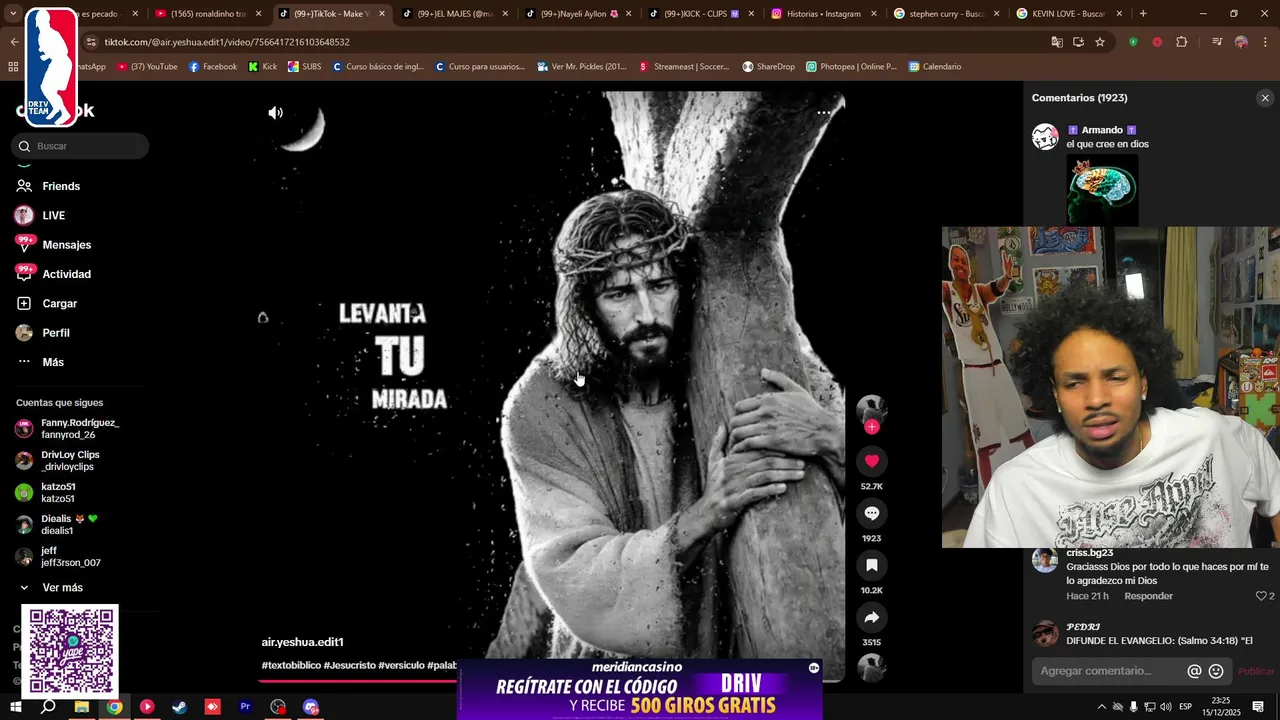Screen dimensions: 1280x720
Task: Switch to the Nayeli Ayllon tab
Action: point(578,14)
